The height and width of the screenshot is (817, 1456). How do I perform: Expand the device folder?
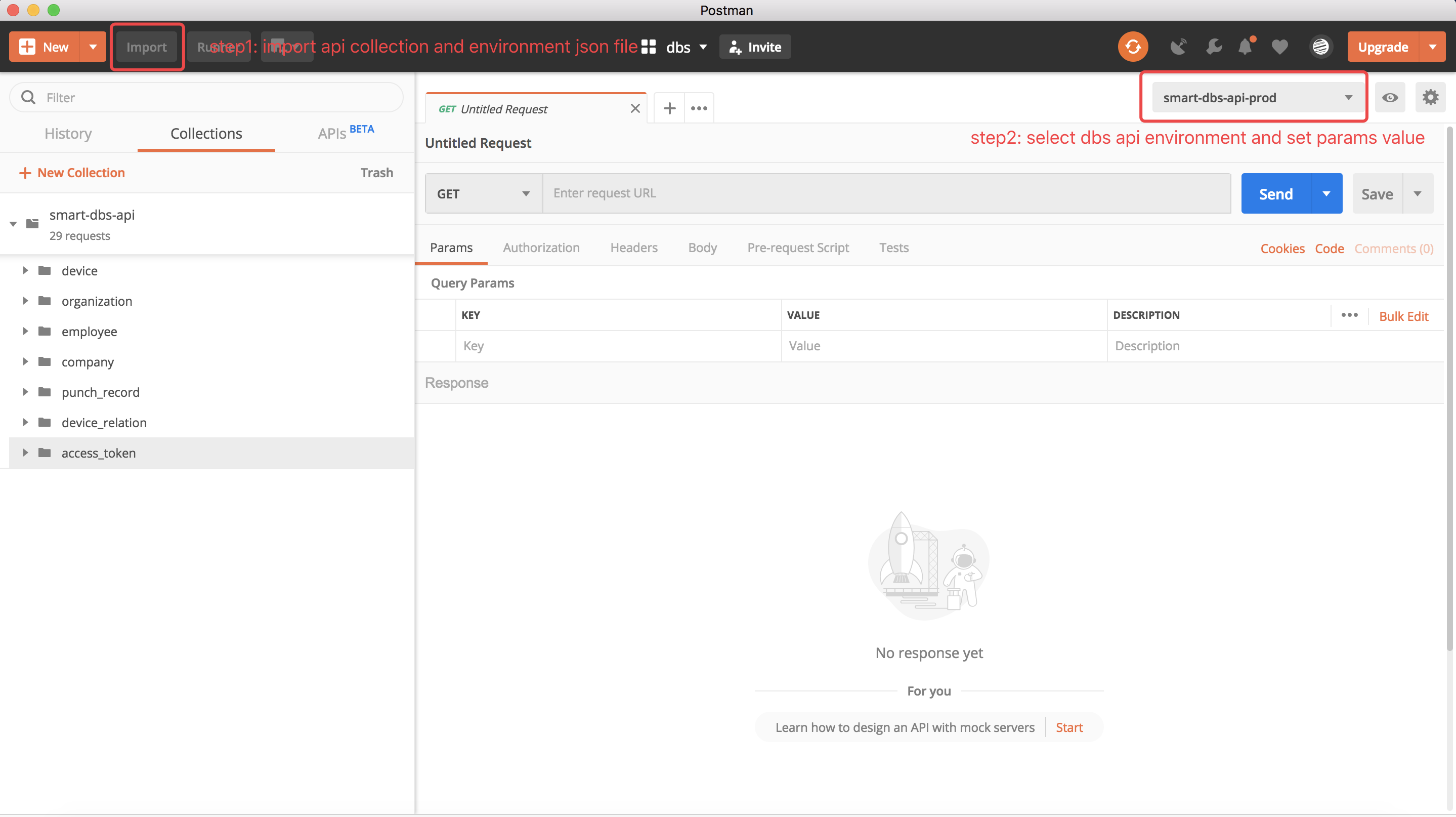25,270
